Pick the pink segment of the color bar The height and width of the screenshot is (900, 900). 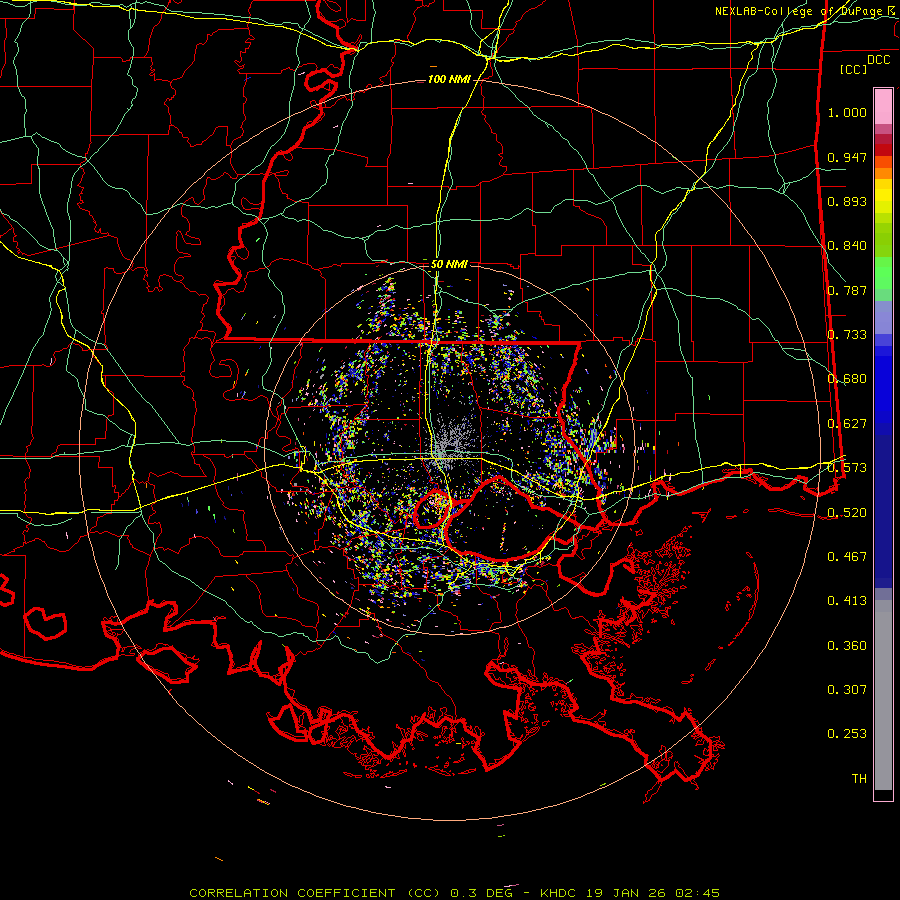pos(883,106)
